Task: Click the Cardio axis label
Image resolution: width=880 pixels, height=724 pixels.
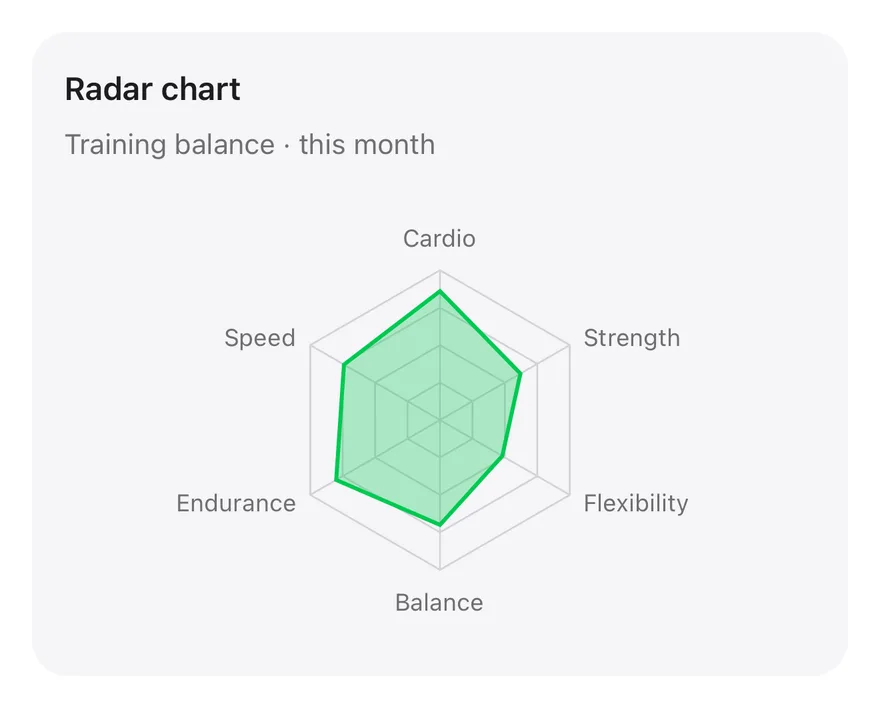Action: pos(439,239)
